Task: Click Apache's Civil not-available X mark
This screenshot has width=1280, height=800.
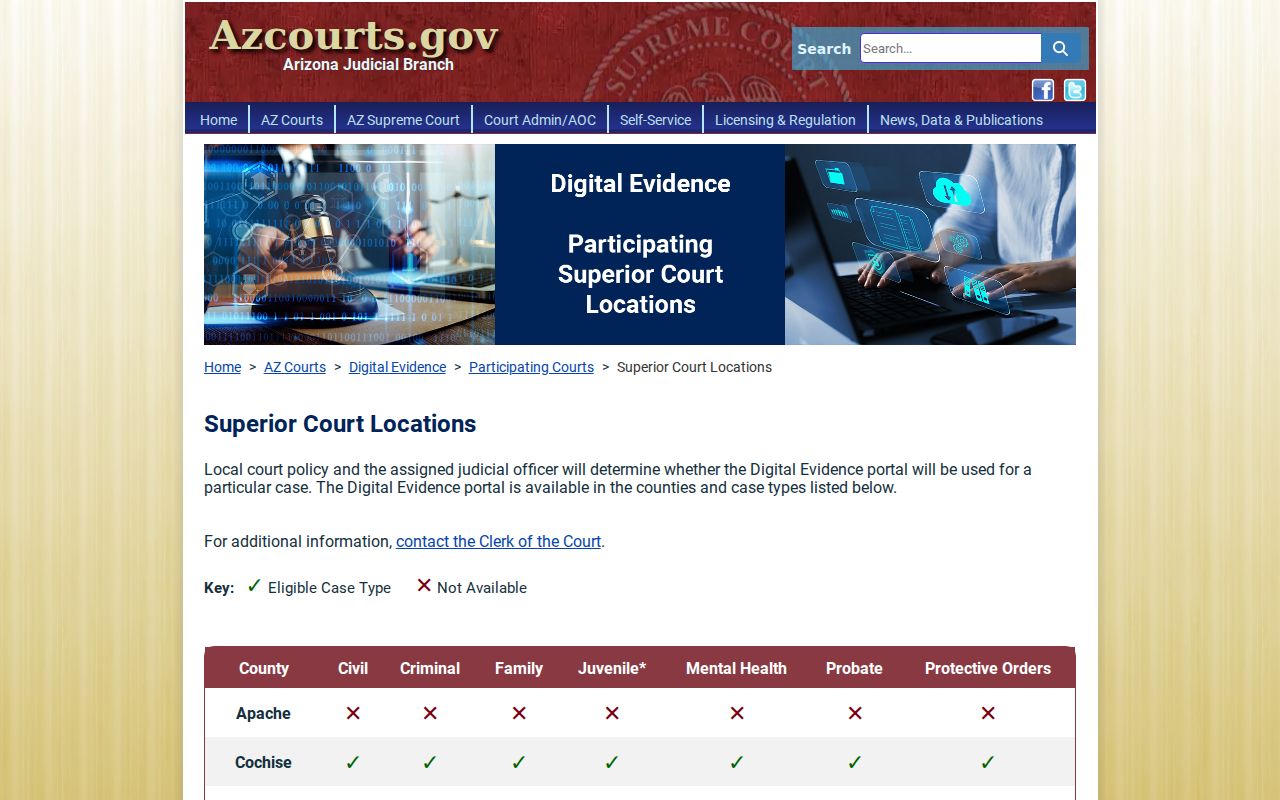Action: coord(353,713)
